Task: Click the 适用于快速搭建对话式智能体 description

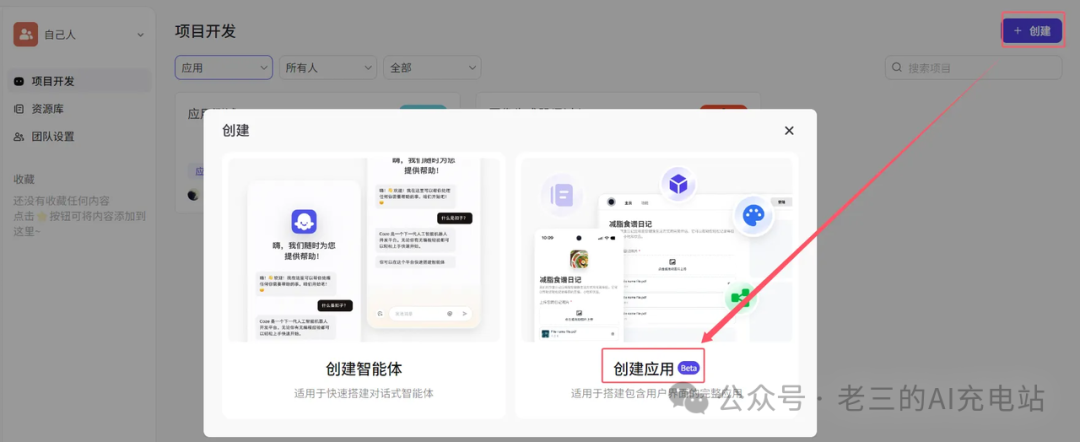Action: [x=364, y=394]
